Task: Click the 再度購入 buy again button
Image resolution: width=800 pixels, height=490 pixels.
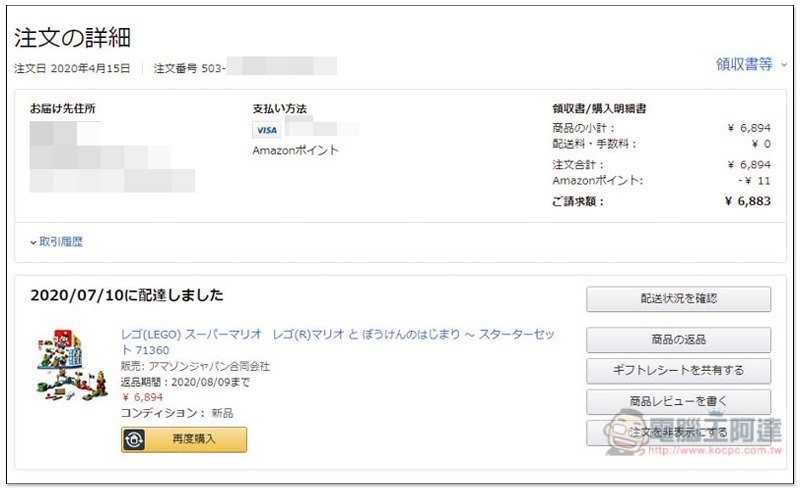Action: click(184, 439)
